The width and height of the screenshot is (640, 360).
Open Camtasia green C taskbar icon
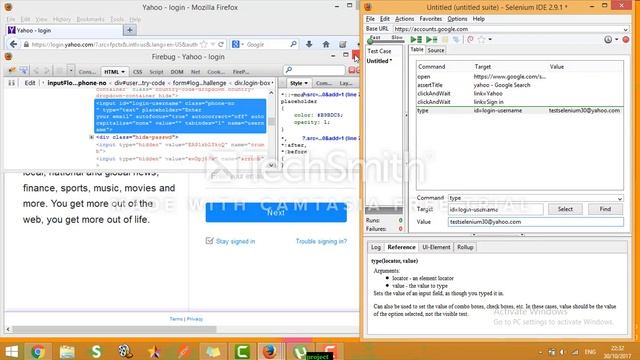pyautogui.click(x=242, y=351)
